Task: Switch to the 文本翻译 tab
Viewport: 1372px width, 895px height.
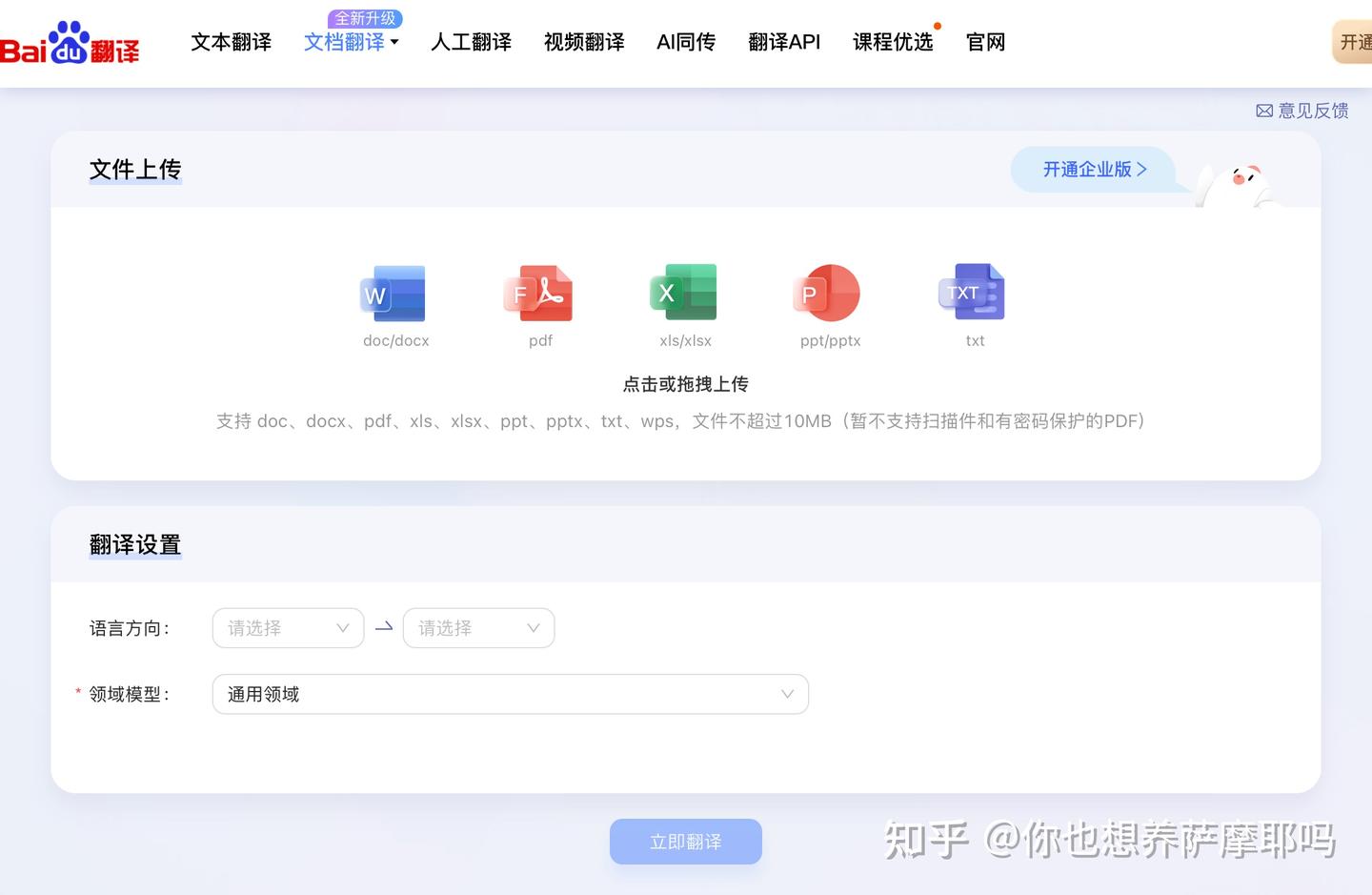Action: point(231,42)
